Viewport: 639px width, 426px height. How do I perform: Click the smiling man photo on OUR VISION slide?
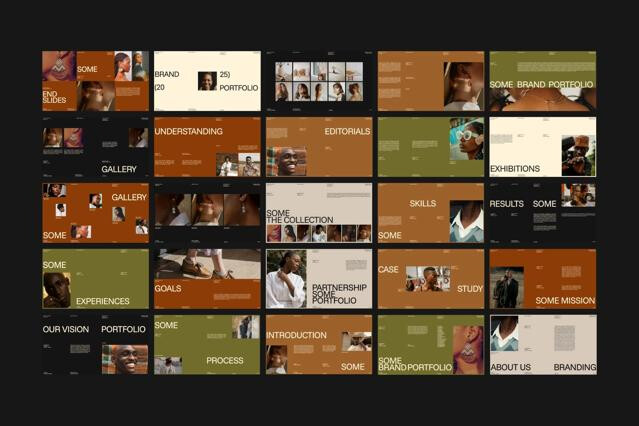pyautogui.click(x=125, y=359)
